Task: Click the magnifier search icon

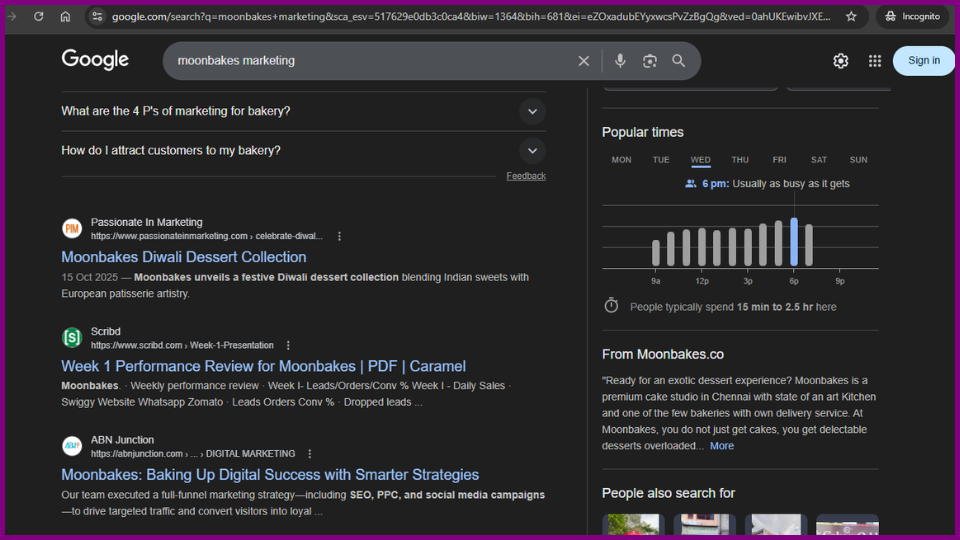Action: tap(678, 61)
